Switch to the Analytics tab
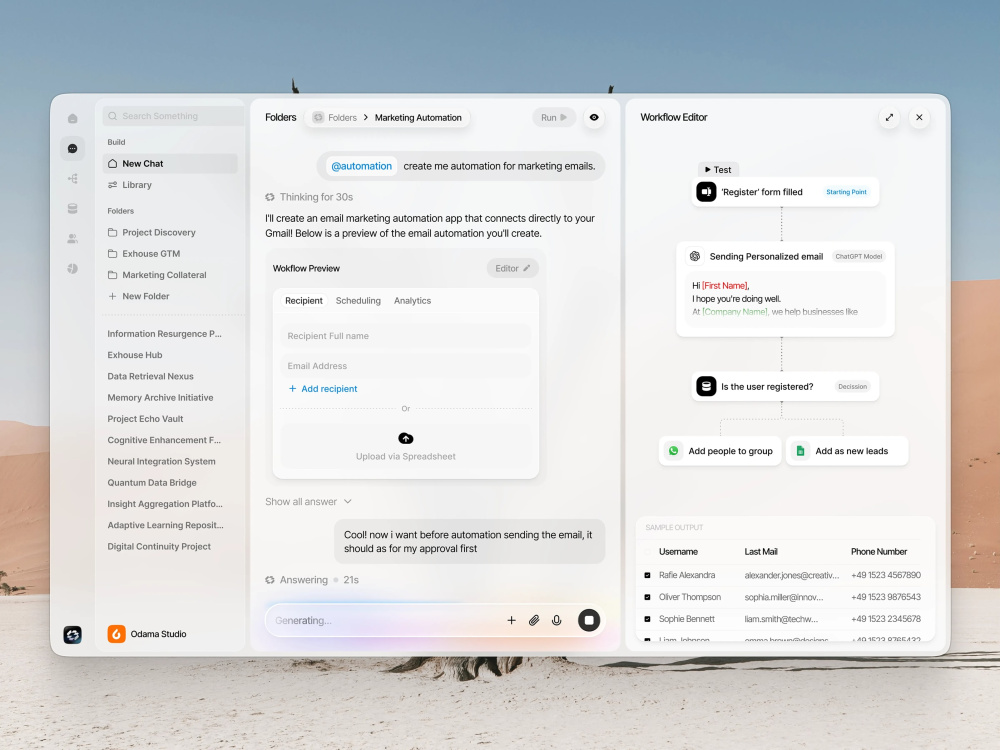The width and height of the screenshot is (1000, 750). pyautogui.click(x=413, y=300)
